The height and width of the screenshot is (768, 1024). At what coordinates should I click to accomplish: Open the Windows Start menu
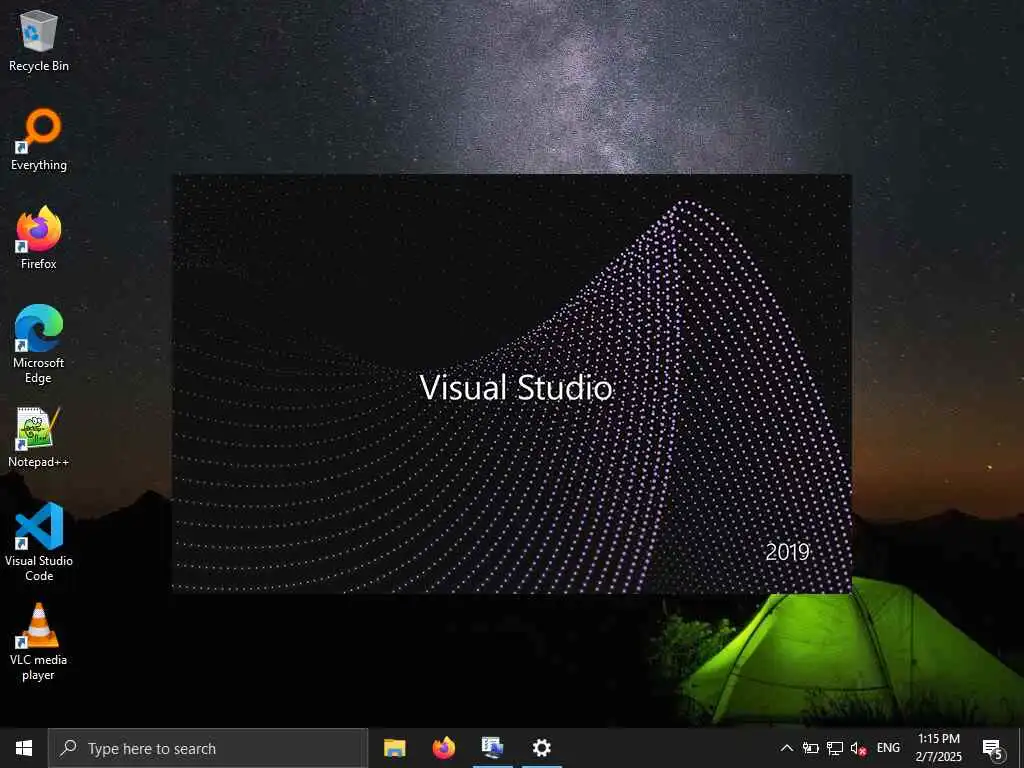coord(24,748)
